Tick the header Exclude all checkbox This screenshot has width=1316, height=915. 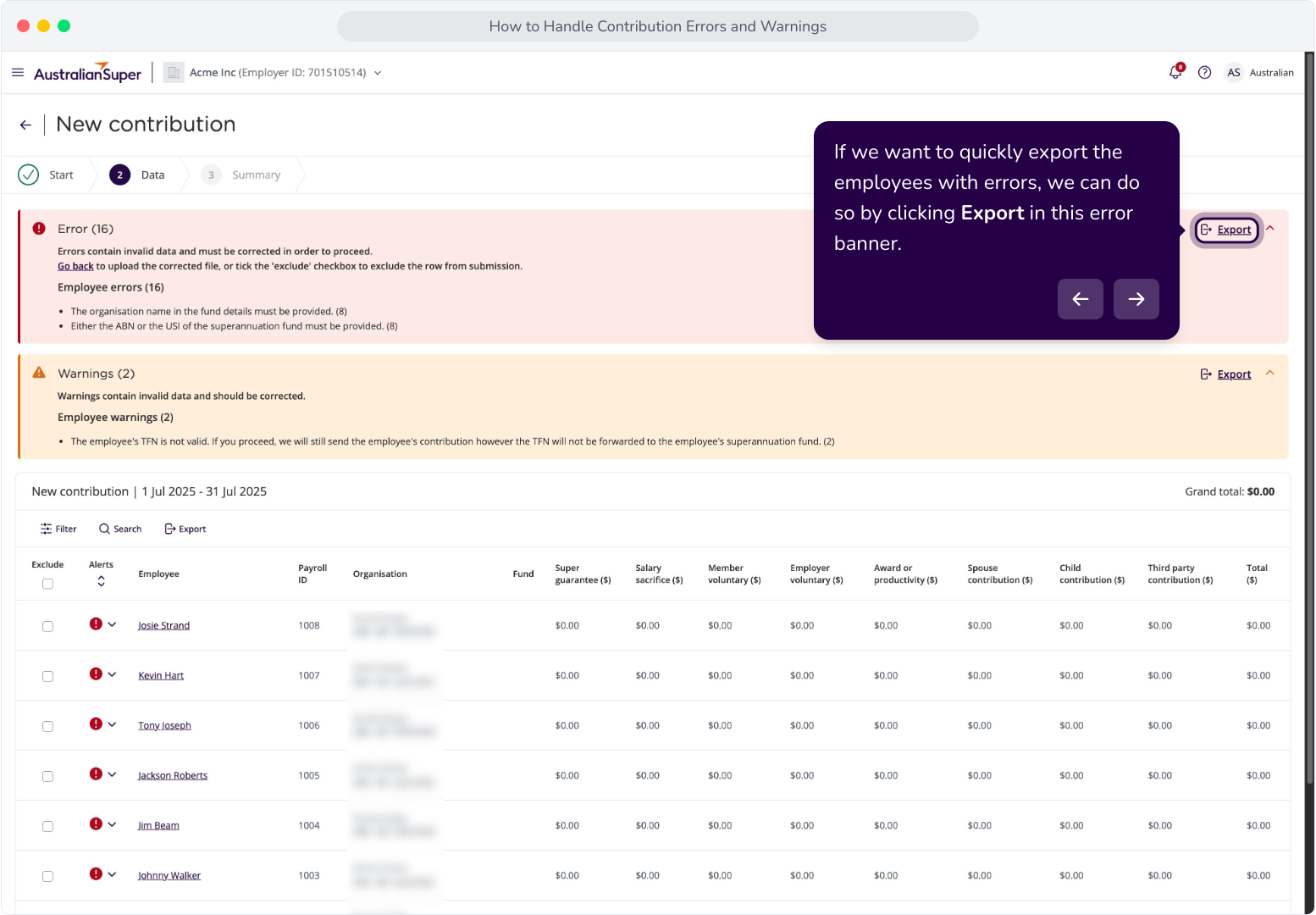47,584
